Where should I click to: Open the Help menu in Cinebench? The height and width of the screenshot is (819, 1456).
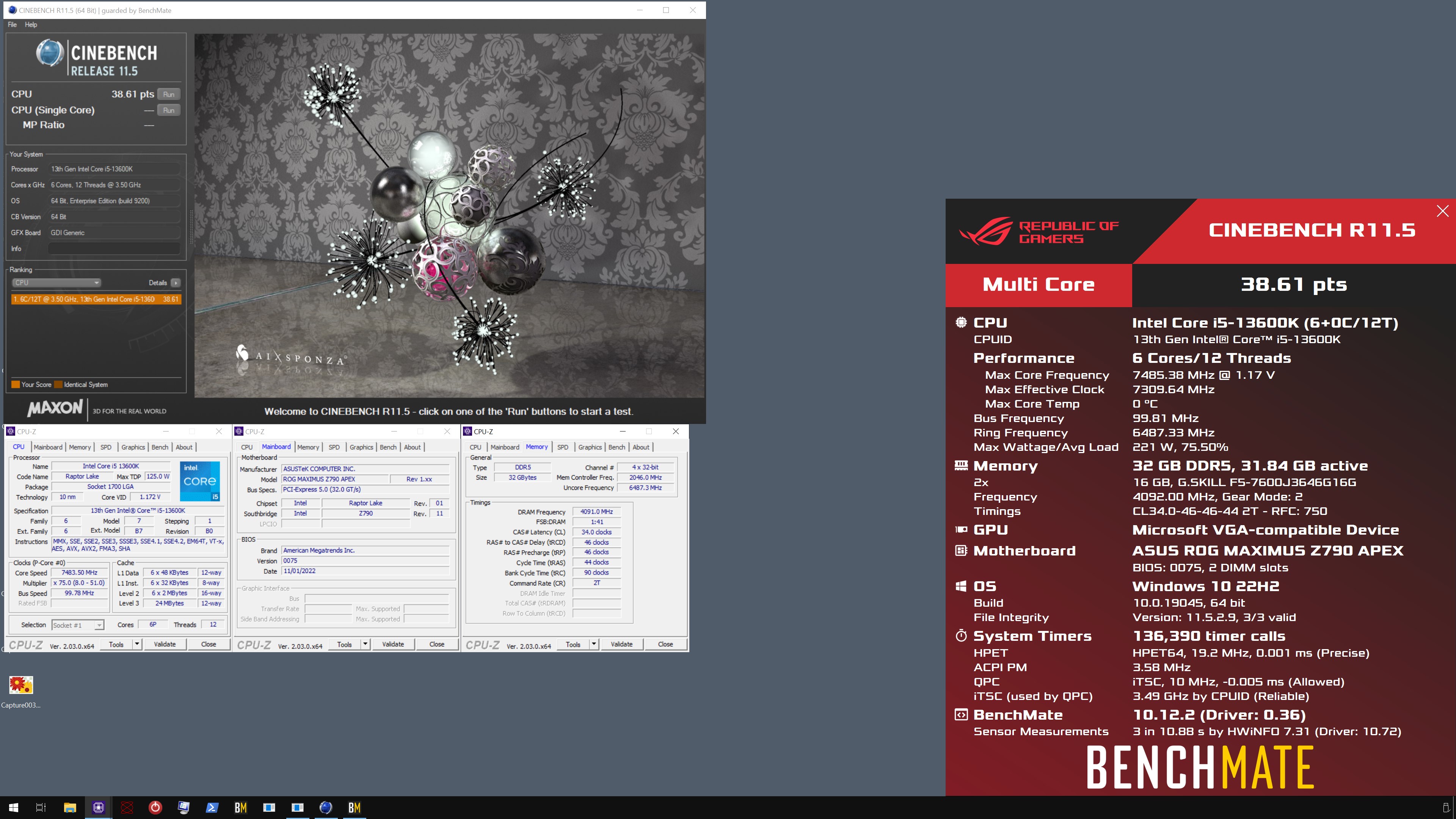31,25
